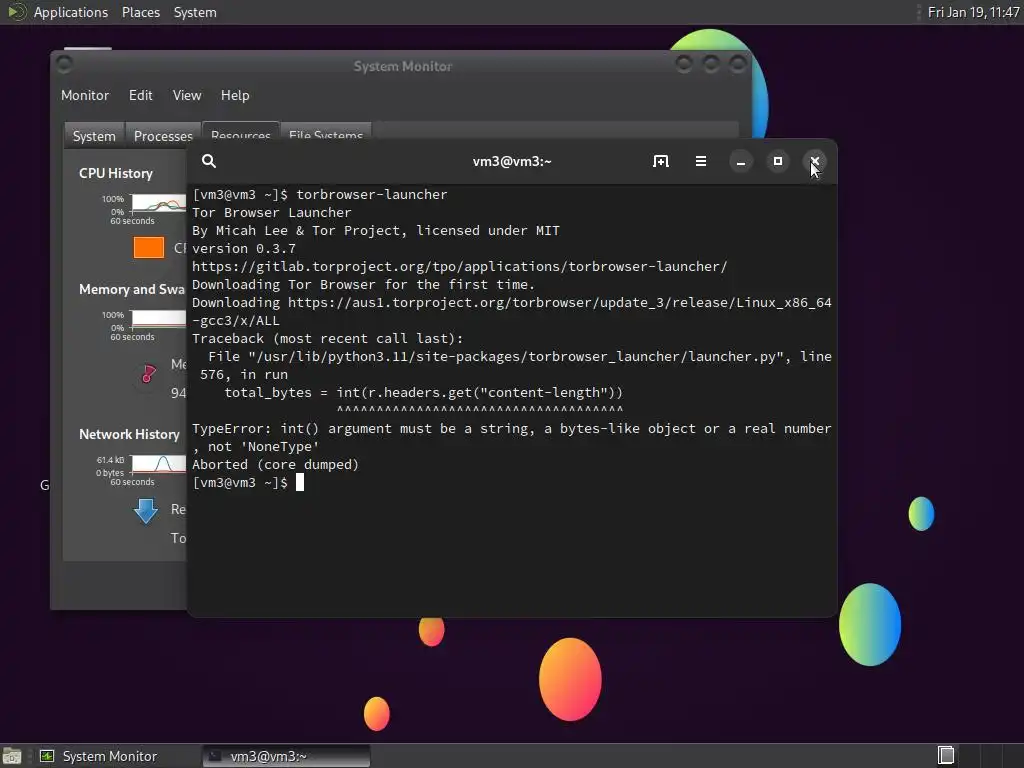Click the clock showing Fri Jan 19

tap(973, 12)
